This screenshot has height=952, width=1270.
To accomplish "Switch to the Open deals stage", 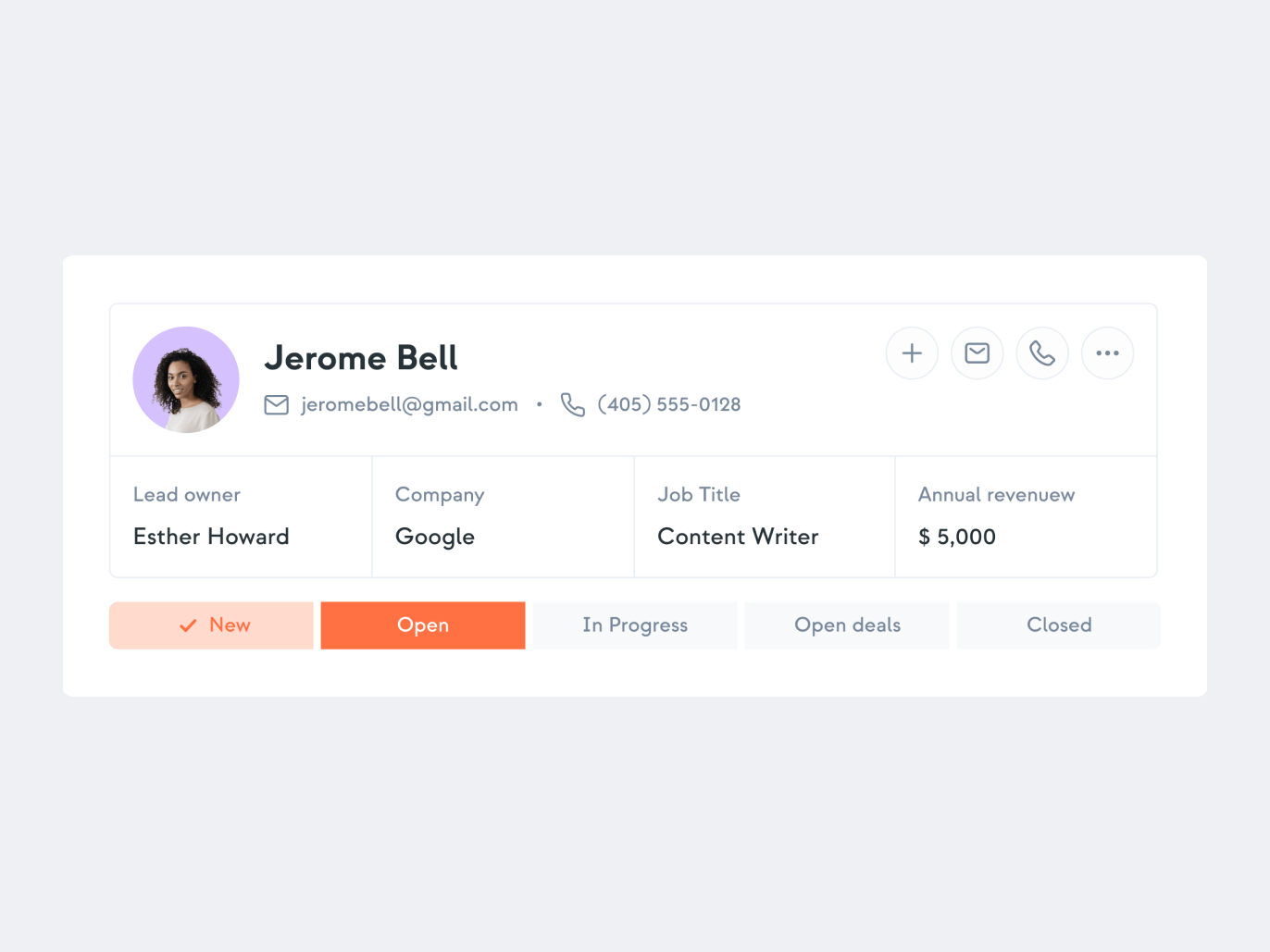I will tap(847, 625).
